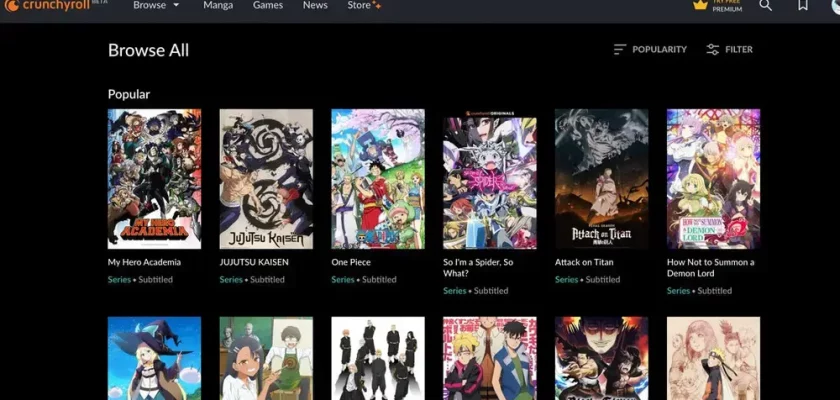Expand the Browse dropdown menu

click(x=156, y=5)
